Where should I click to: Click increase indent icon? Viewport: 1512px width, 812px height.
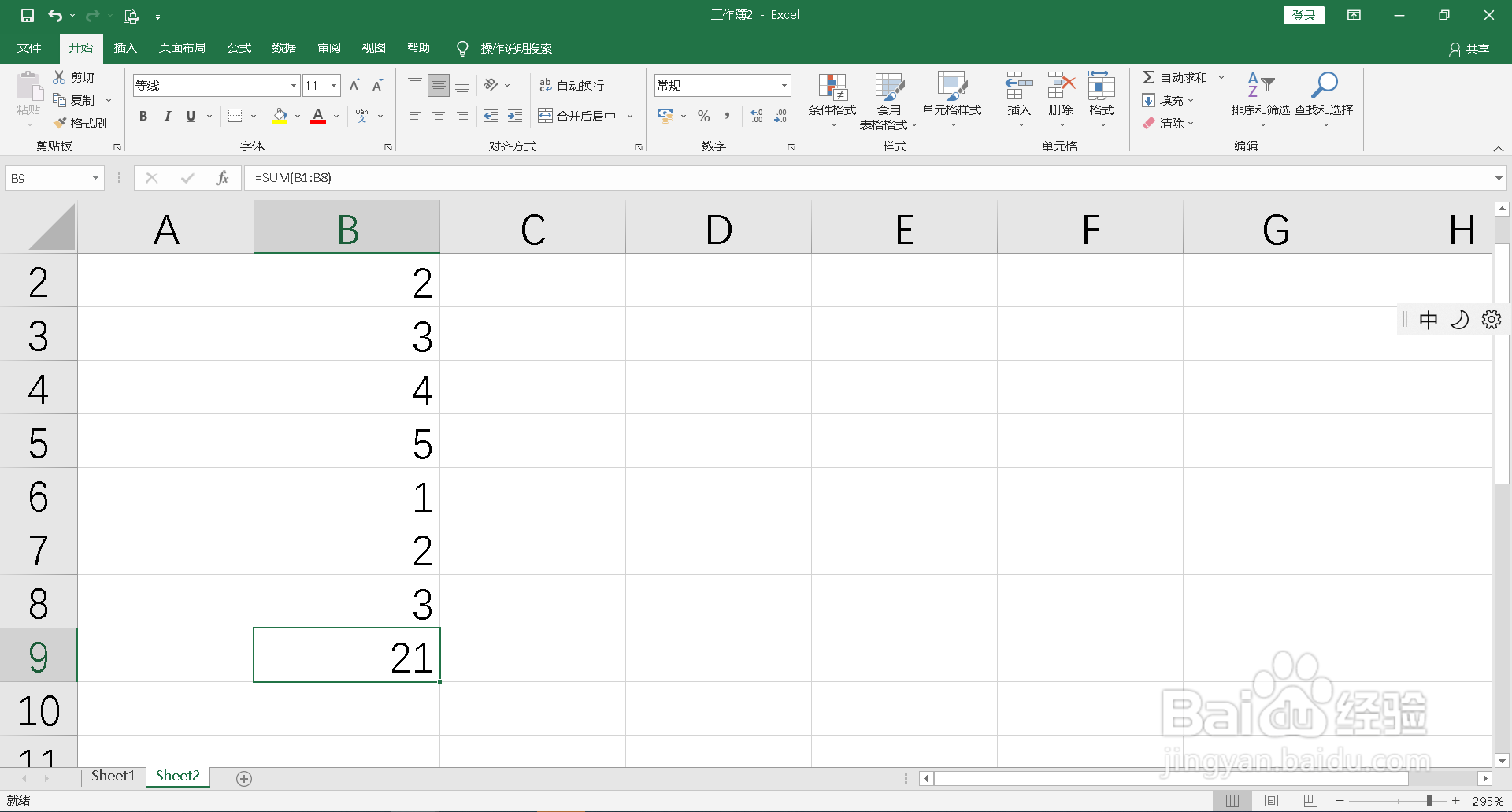(515, 116)
